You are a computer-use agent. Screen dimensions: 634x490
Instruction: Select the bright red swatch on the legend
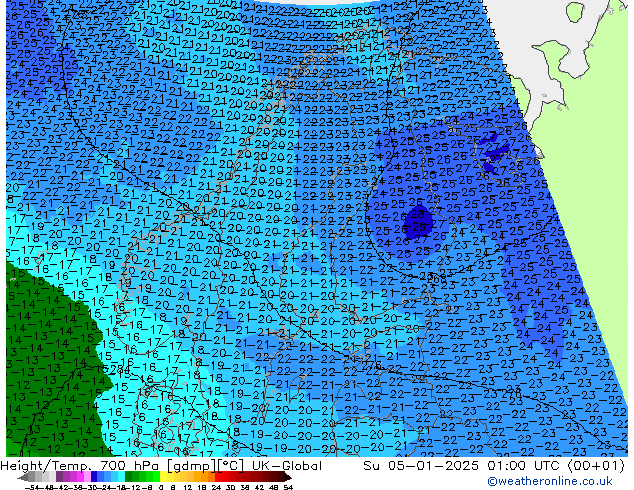pos(218,477)
